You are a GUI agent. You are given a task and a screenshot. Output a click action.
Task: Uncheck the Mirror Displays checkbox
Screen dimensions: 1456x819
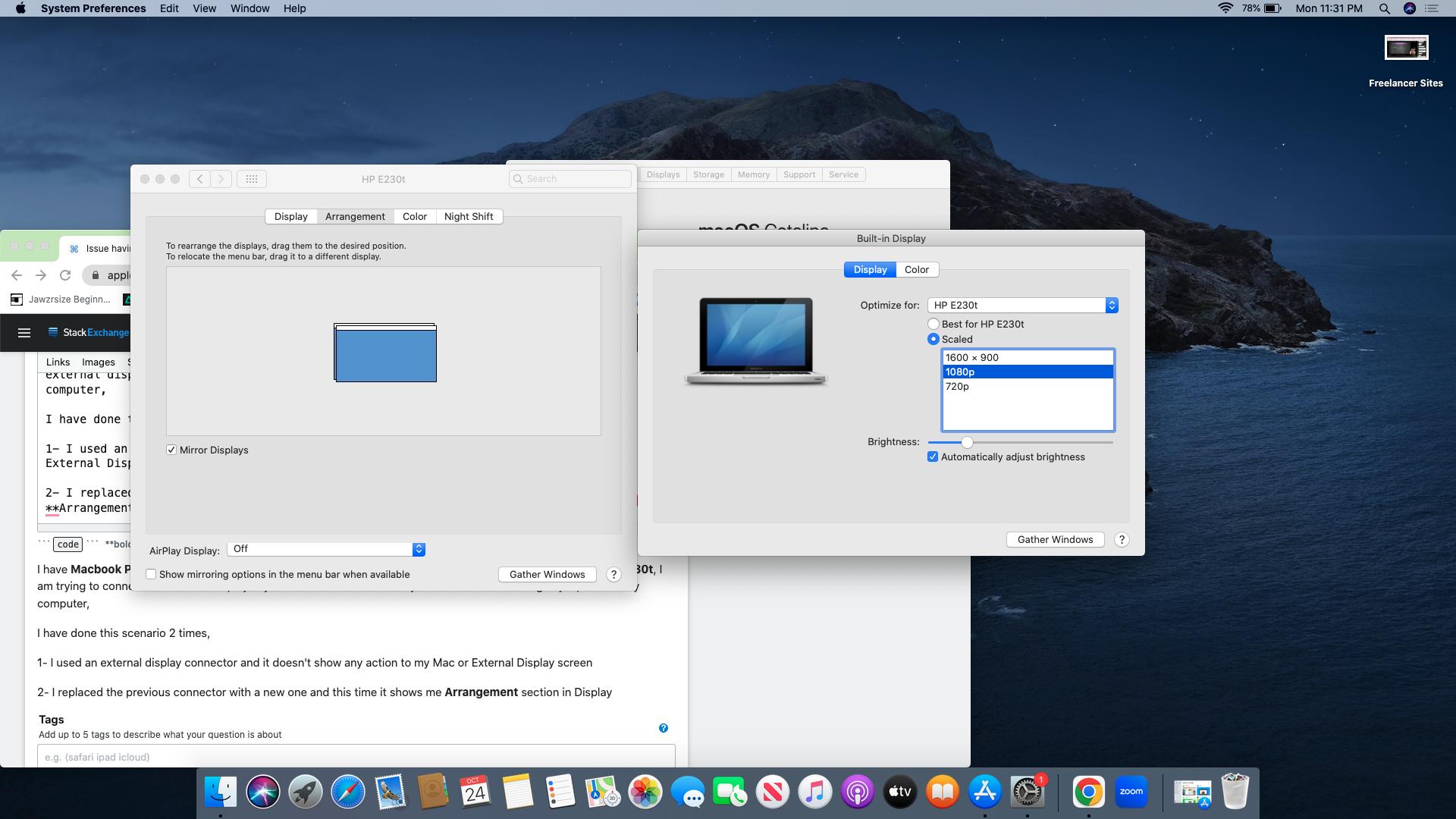[x=171, y=450]
